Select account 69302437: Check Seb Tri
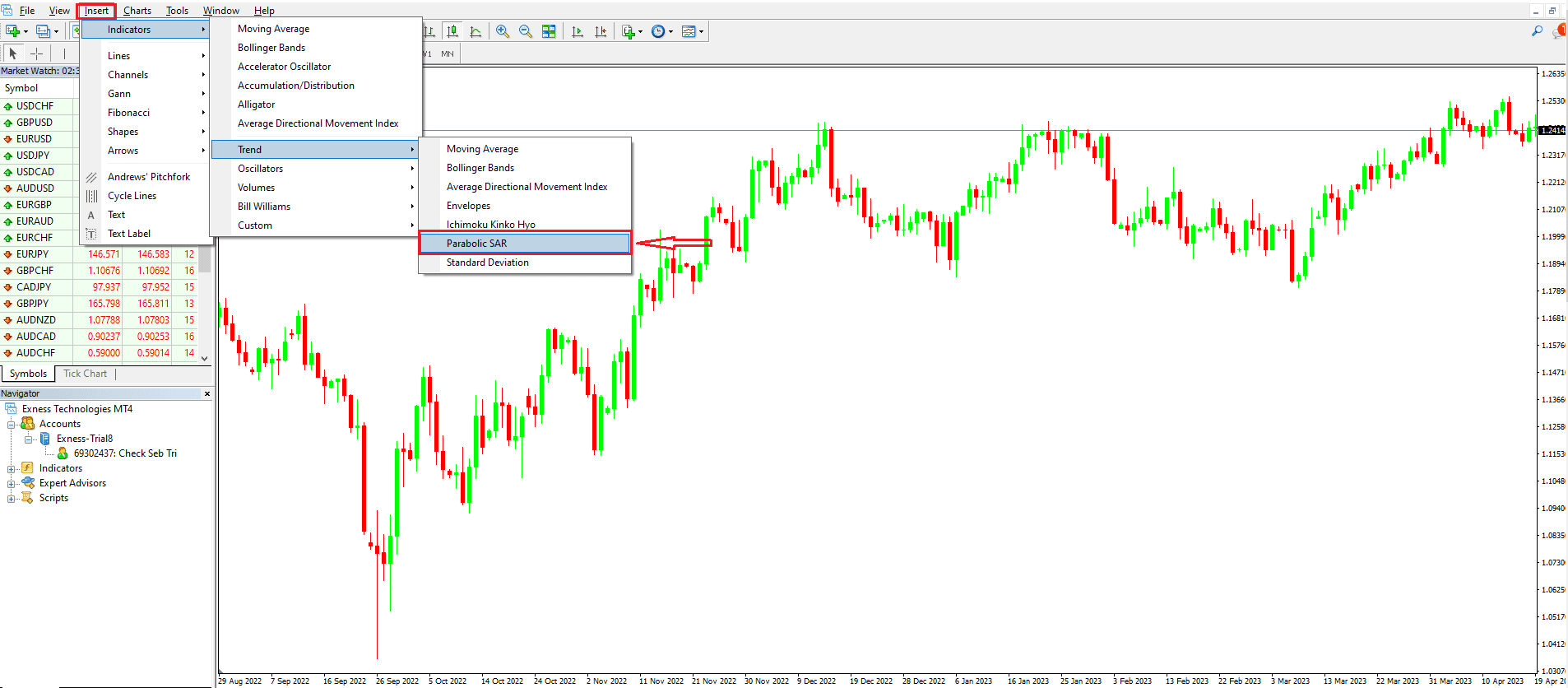This screenshot has height=688, width=1568. [125, 453]
